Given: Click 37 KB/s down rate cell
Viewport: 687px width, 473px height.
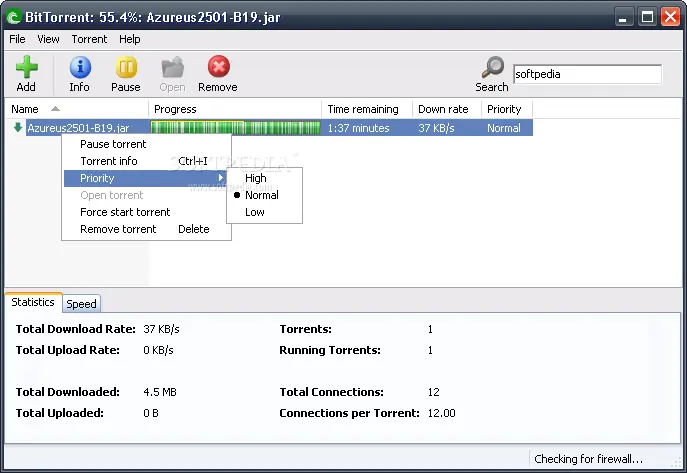Looking at the screenshot, I should 436,128.
